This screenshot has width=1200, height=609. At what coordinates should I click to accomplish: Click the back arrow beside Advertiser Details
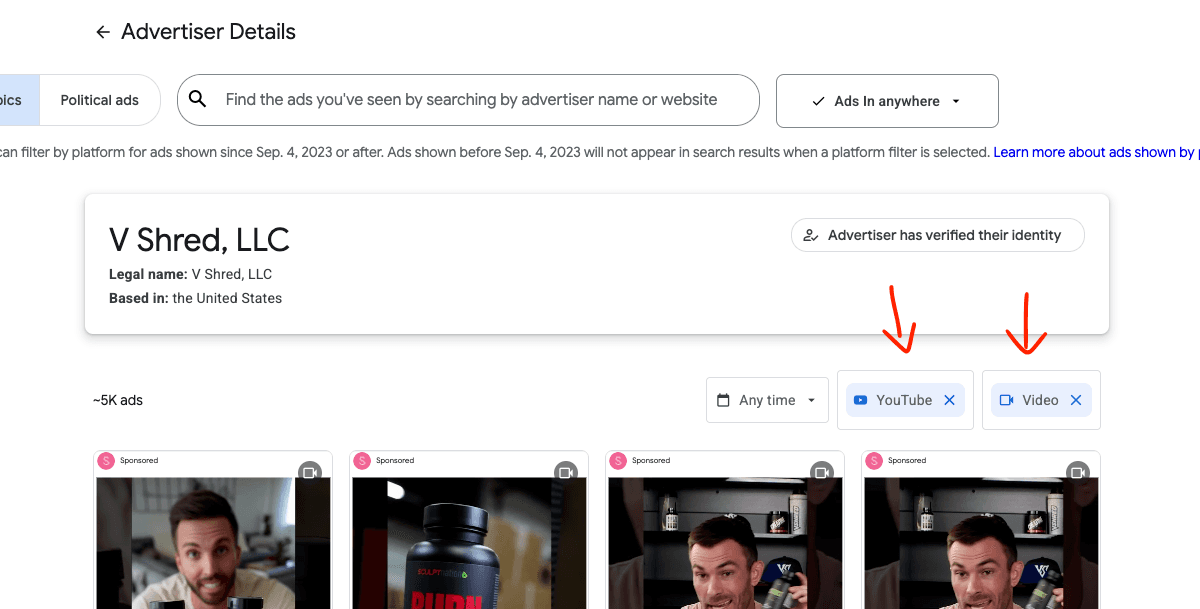click(x=102, y=31)
